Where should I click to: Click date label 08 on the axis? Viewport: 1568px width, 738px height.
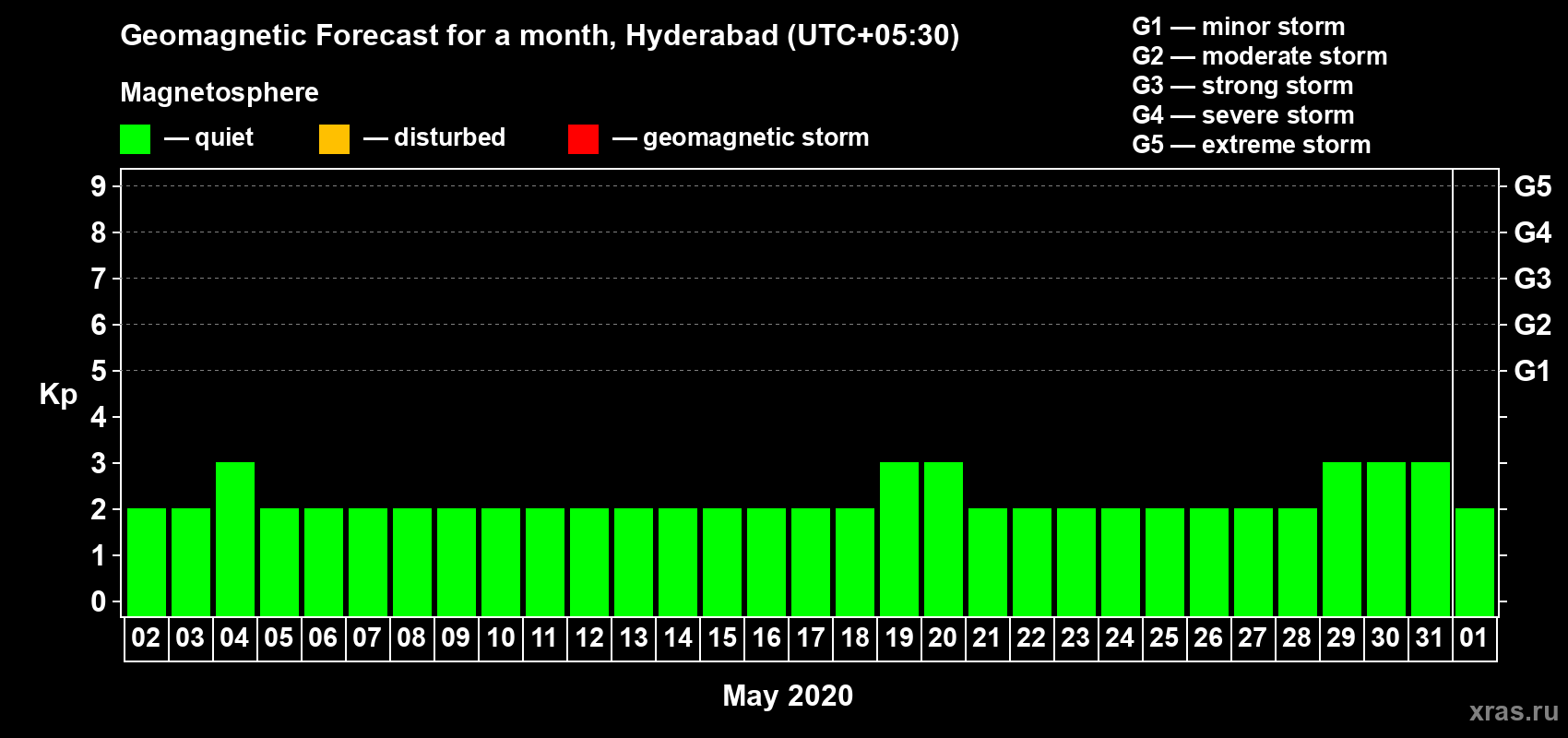click(x=411, y=637)
